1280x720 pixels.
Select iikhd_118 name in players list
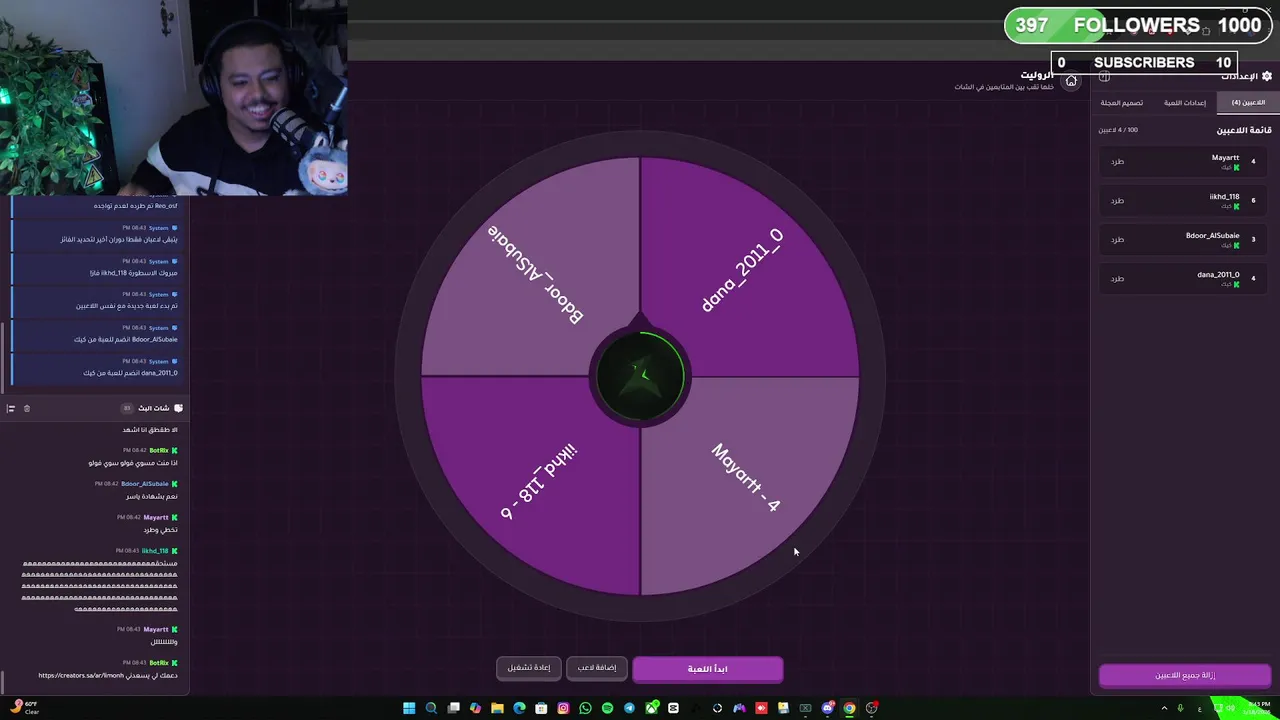coord(1224,197)
